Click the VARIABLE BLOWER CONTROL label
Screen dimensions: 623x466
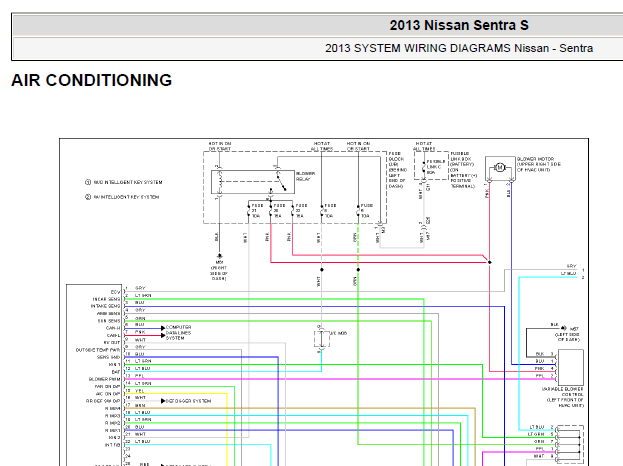563,397
